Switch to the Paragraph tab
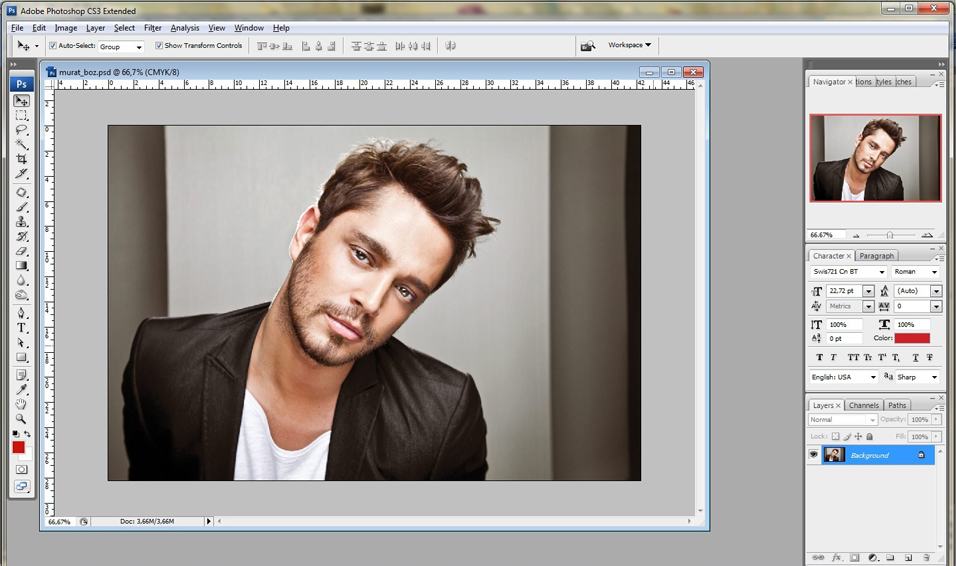The image size is (956, 566). tap(876, 256)
